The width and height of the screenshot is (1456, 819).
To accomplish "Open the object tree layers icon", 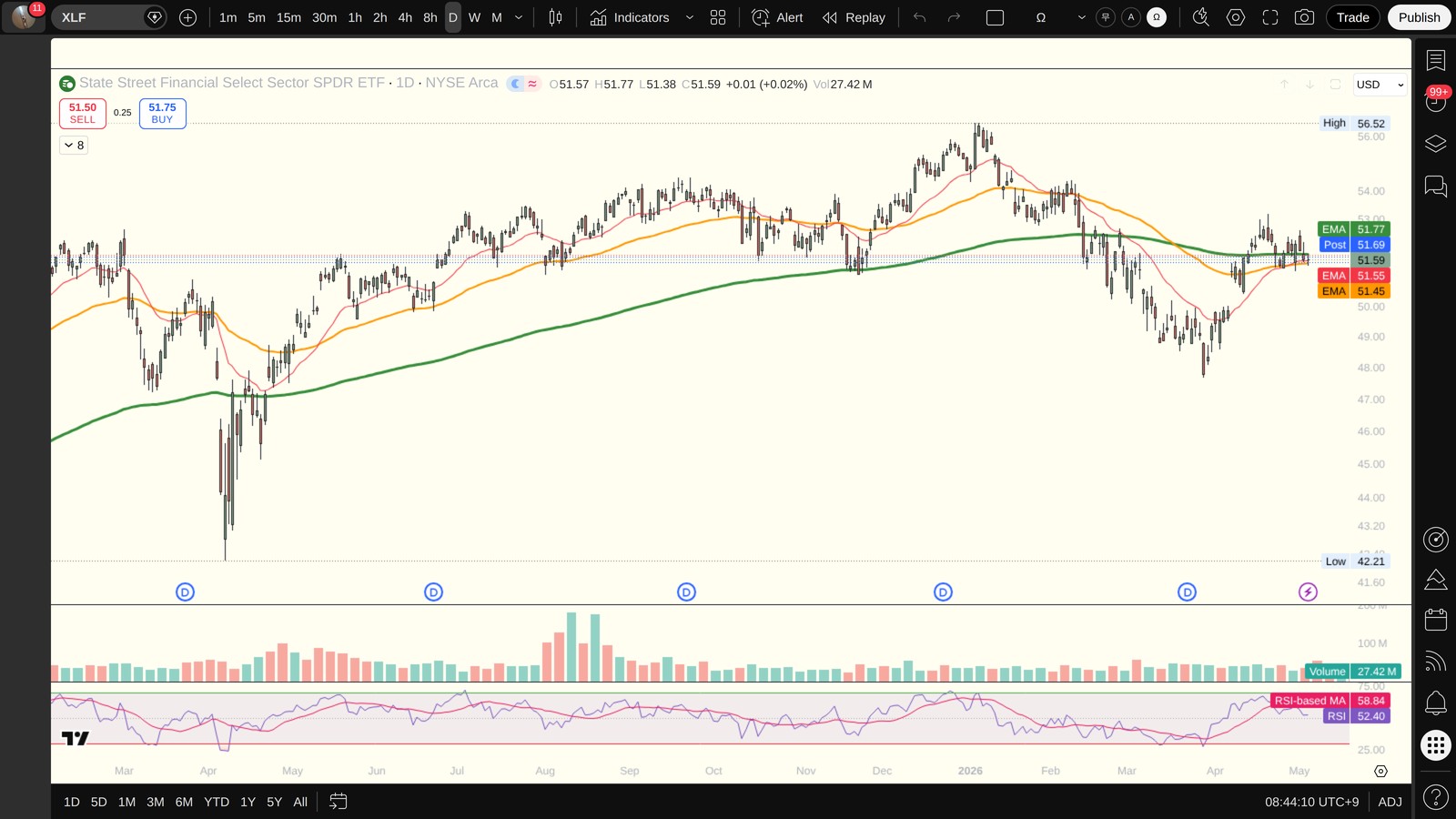I will coord(1436,144).
